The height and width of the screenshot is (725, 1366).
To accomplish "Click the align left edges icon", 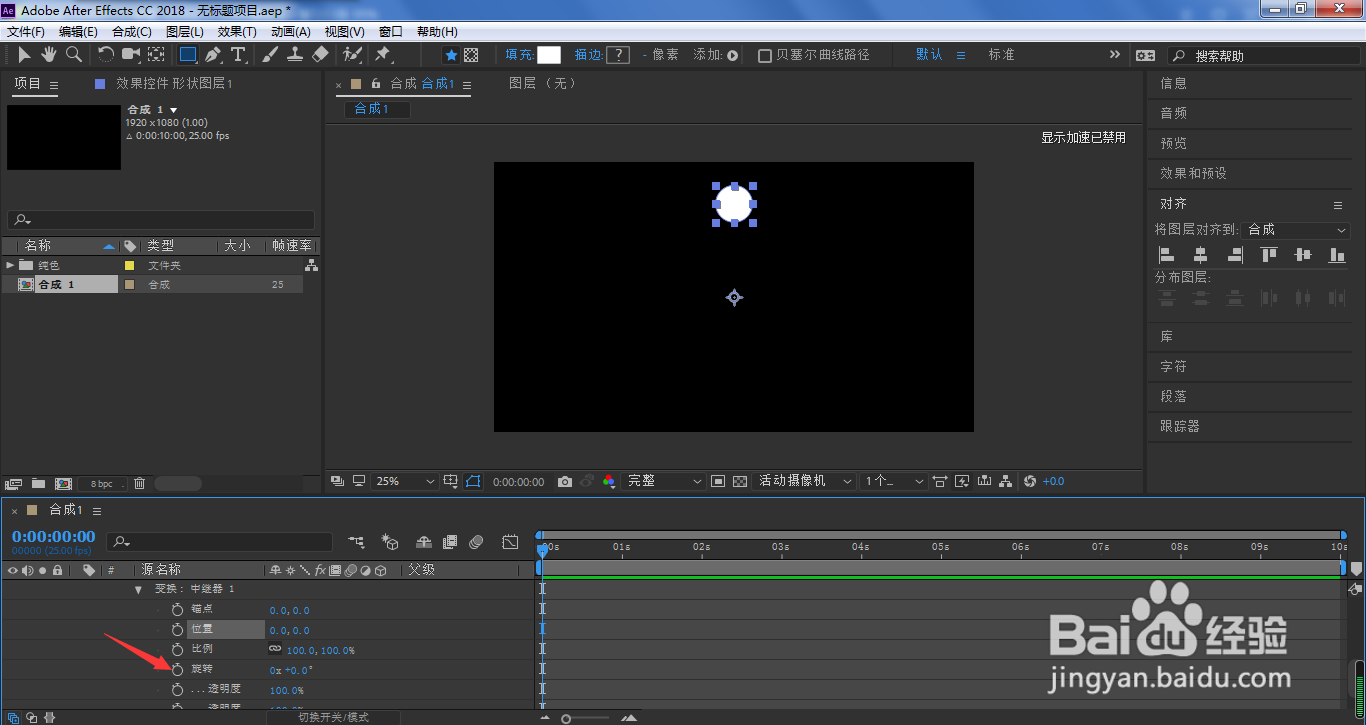I will click(x=1166, y=255).
